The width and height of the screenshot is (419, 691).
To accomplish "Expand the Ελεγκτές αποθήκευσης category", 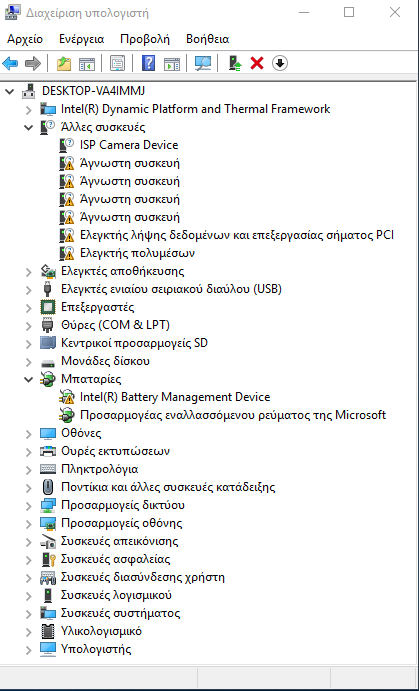I will click(29, 271).
